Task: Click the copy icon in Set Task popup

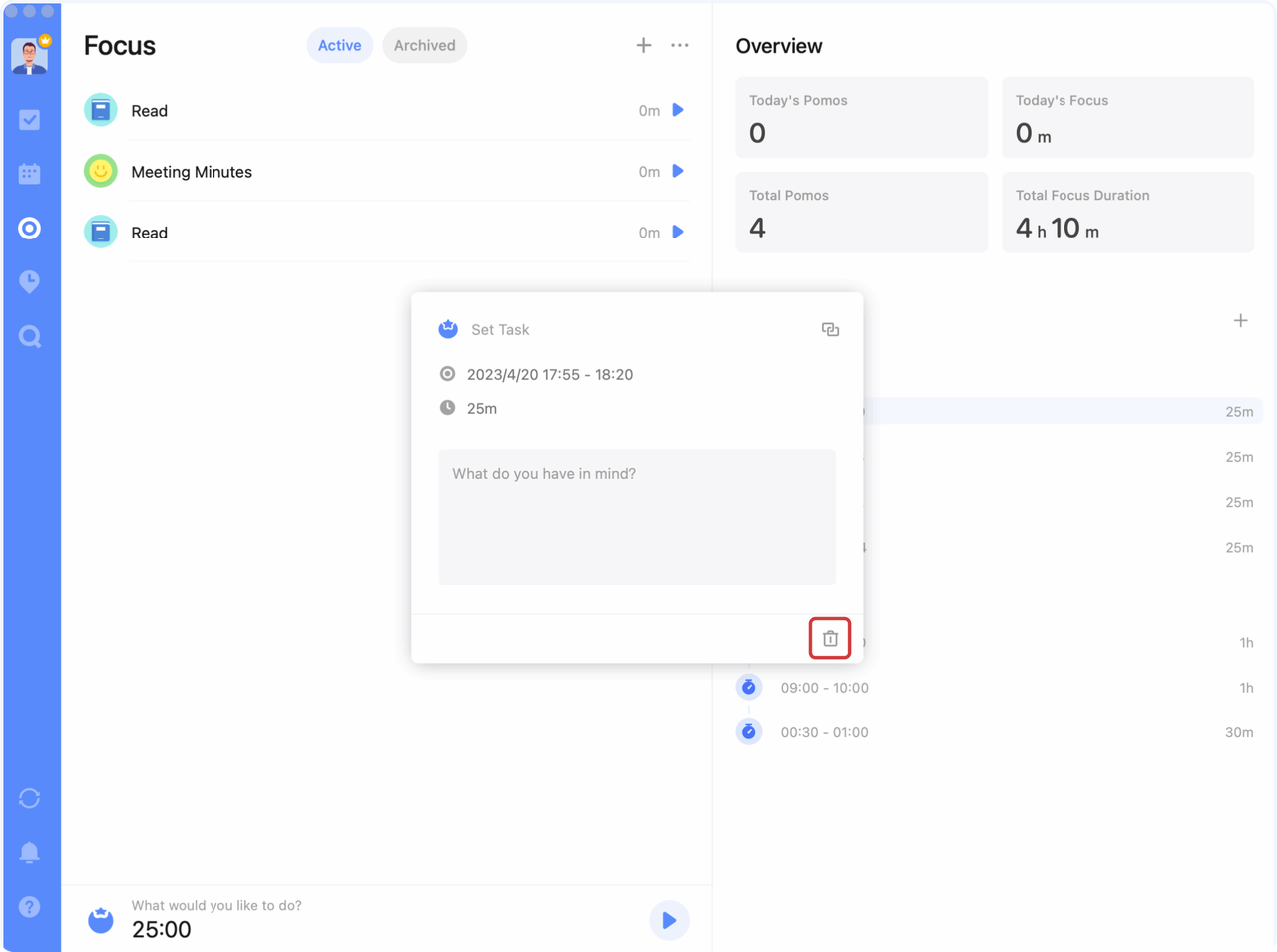Action: (x=830, y=330)
